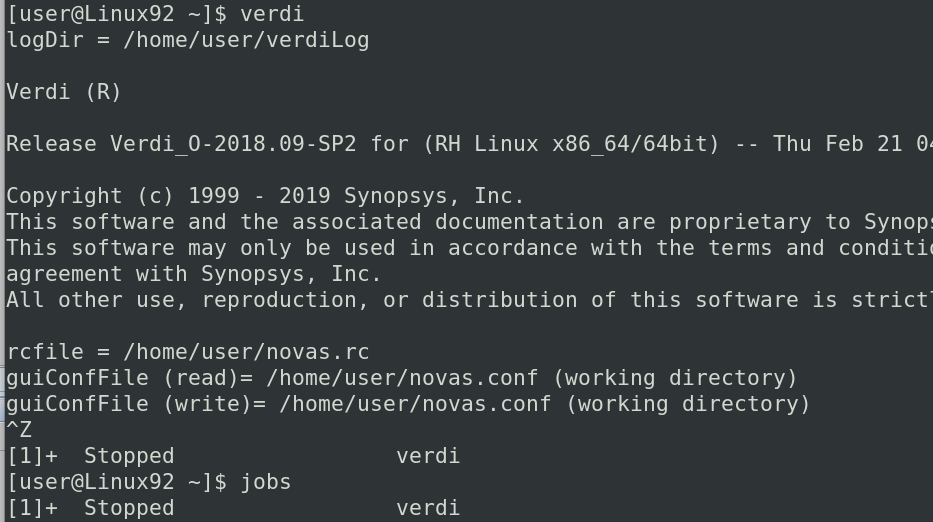Viewport: 933px width, 522px height.
Task: Click the '^Z' suspend marker line
Action: click(x=19, y=430)
